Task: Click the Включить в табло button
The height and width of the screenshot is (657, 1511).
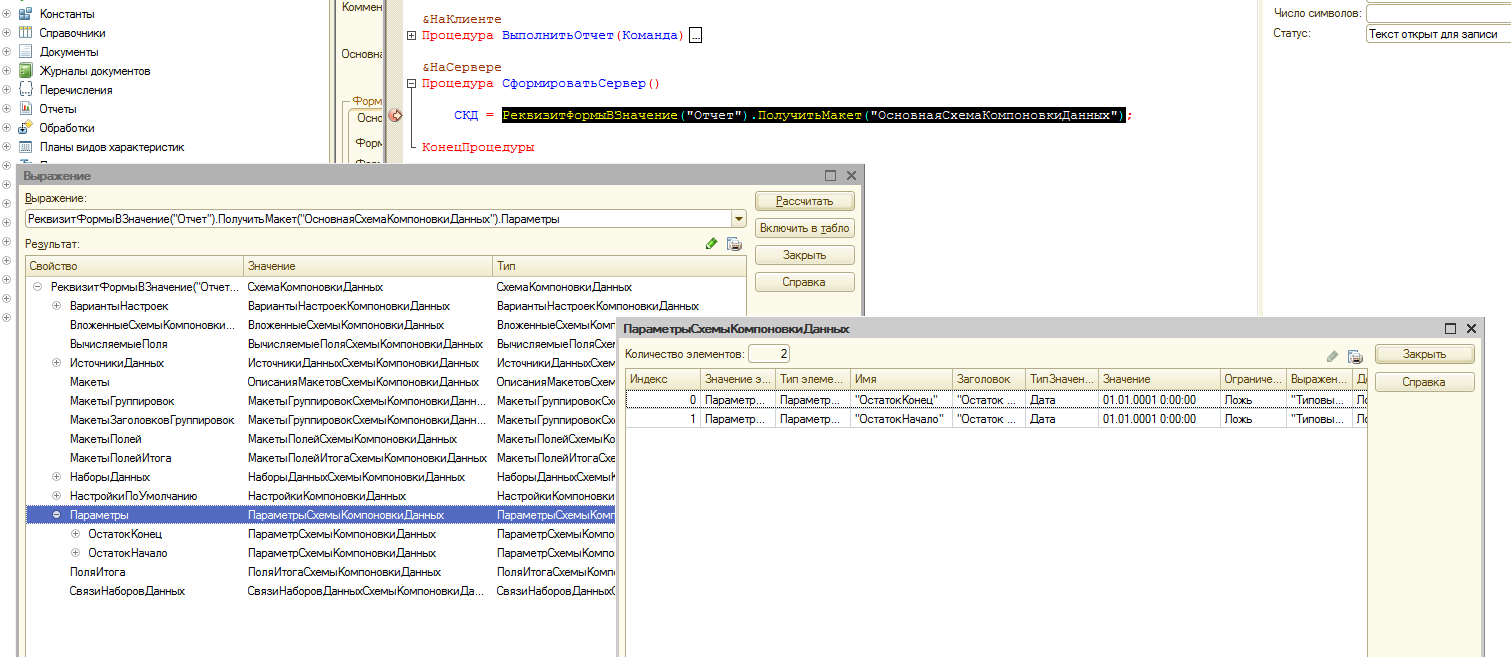Action: (805, 228)
